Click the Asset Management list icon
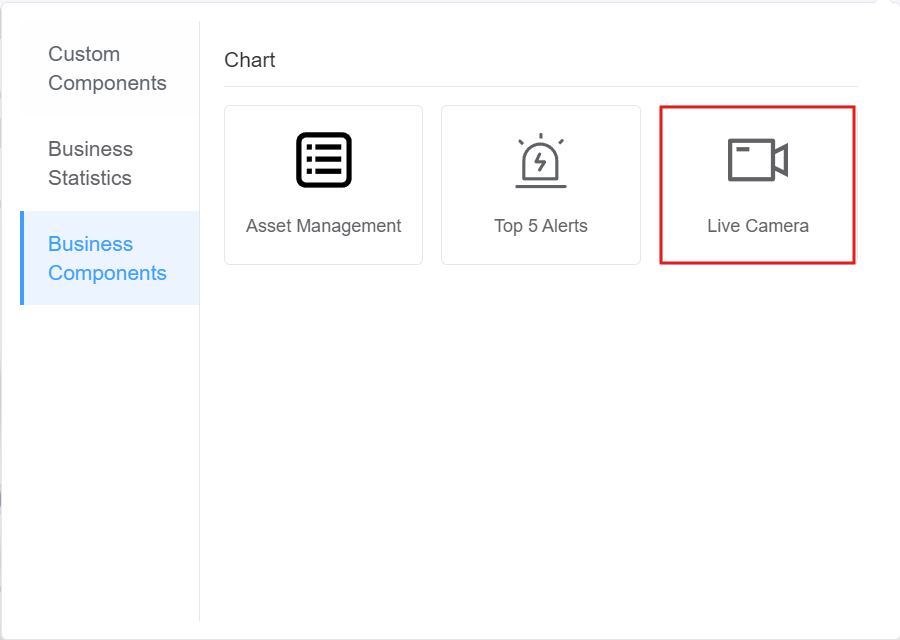 click(x=324, y=160)
